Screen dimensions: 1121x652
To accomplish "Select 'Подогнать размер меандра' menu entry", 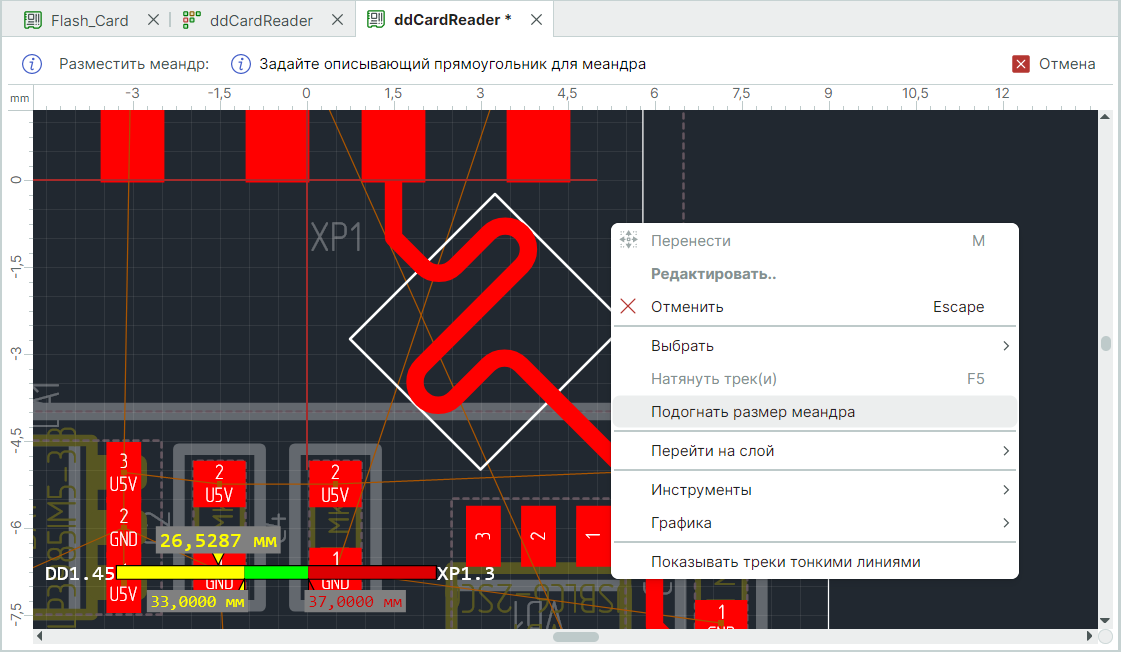I will tap(752, 412).
